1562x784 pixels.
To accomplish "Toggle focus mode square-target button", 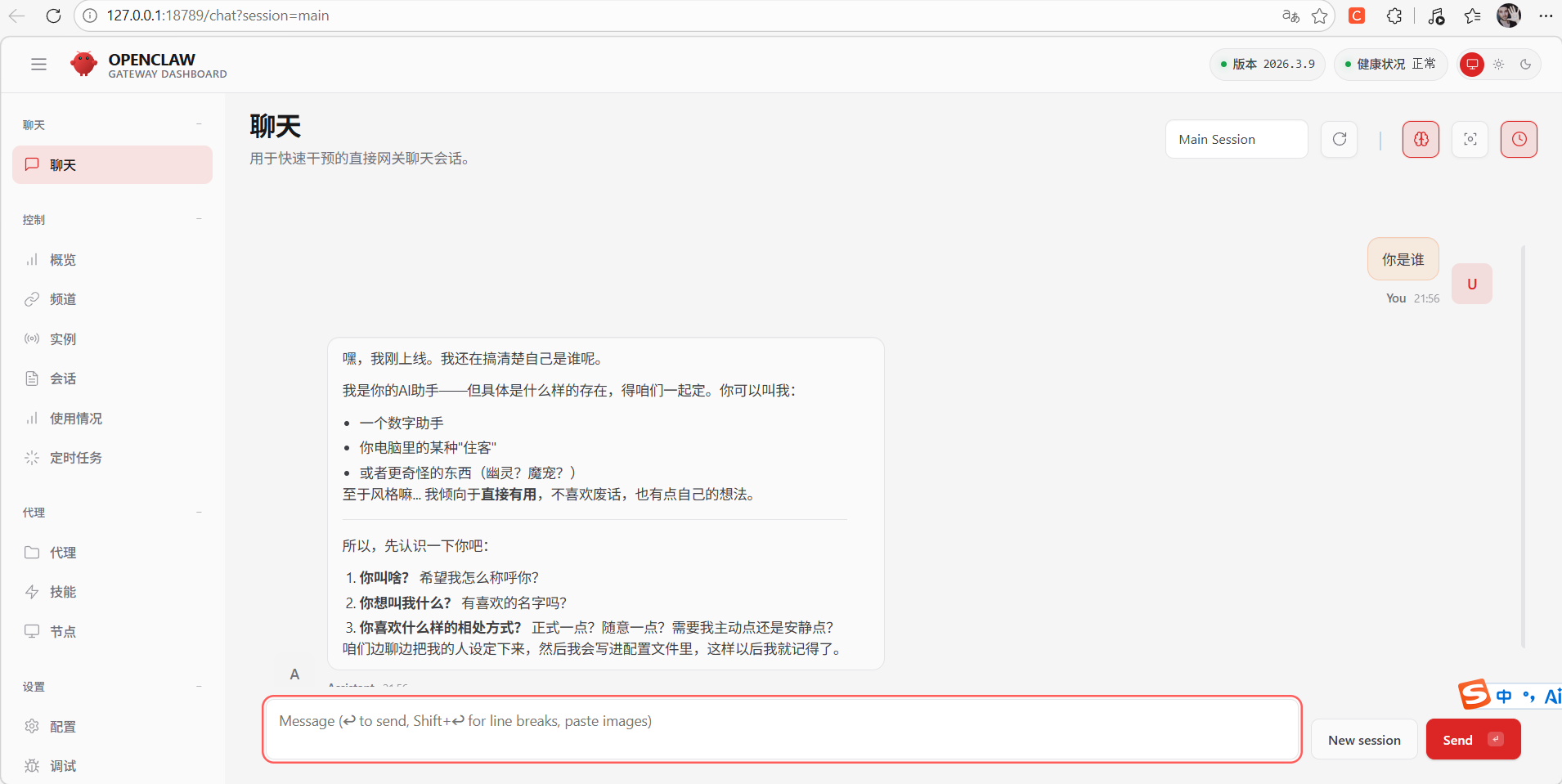I will pyautogui.click(x=1470, y=139).
